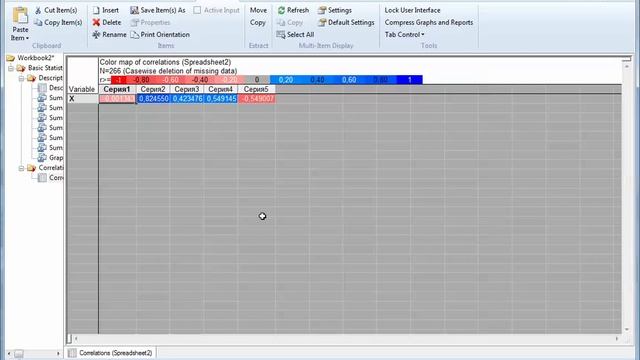Select the Серия3 column header
640x360 pixels.
pyautogui.click(x=187, y=89)
